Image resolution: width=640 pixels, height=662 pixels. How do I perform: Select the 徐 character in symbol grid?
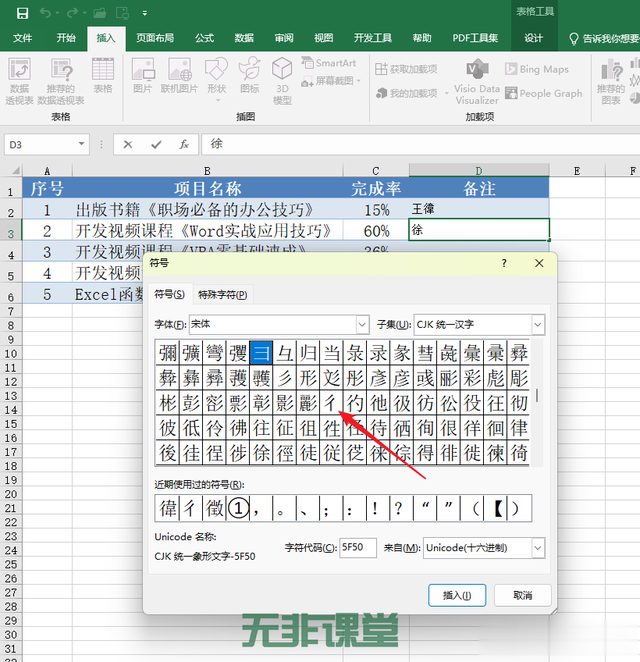(x=261, y=453)
